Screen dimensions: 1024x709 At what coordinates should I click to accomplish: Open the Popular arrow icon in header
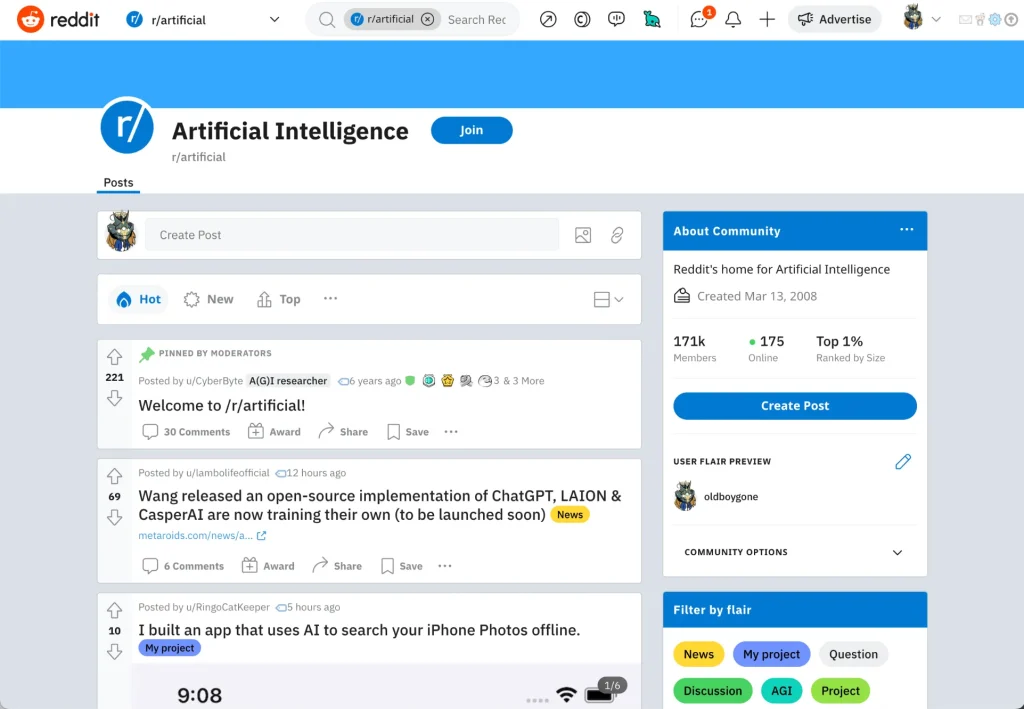(x=548, y=20)
